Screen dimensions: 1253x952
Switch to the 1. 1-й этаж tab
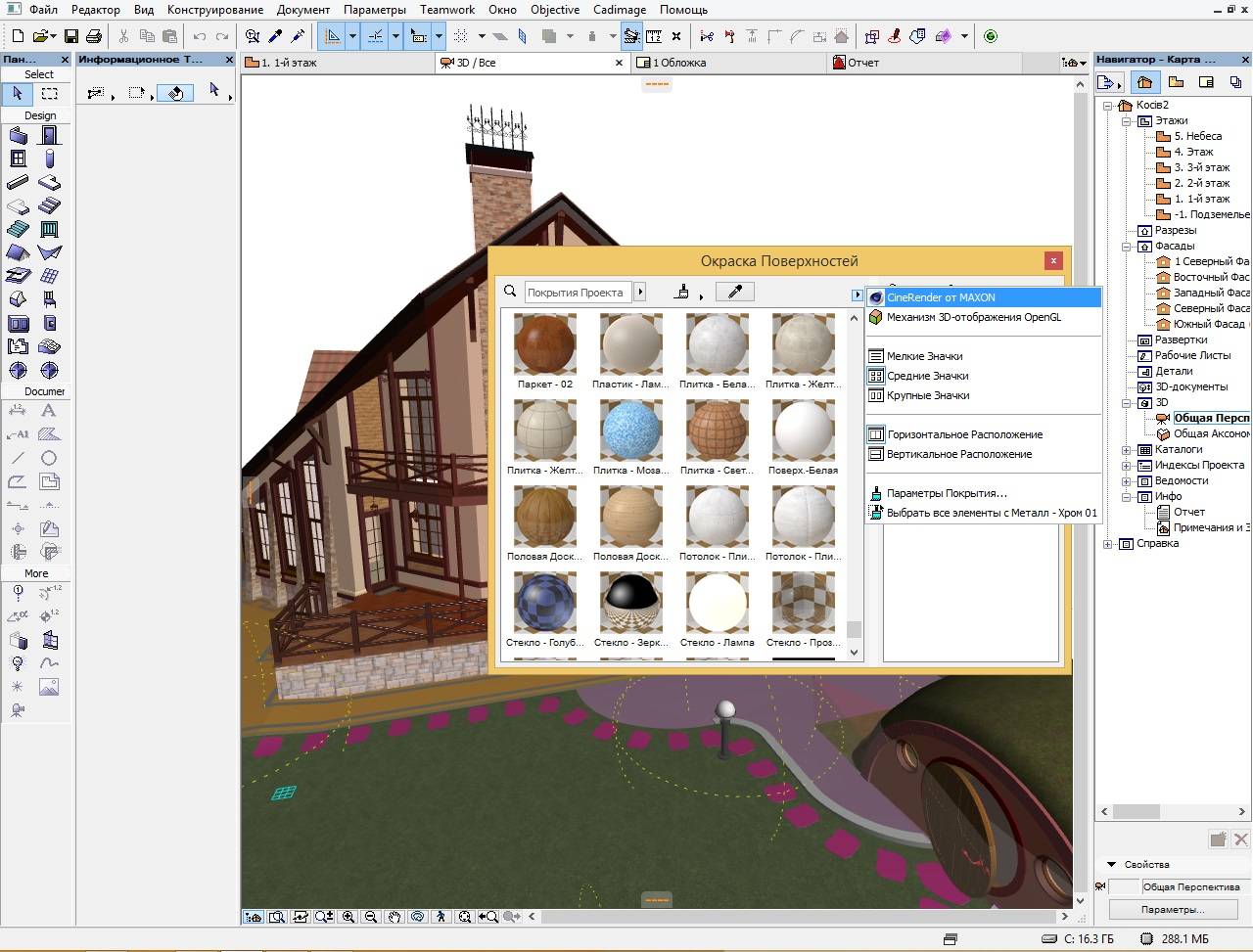[x=338, y=63]
